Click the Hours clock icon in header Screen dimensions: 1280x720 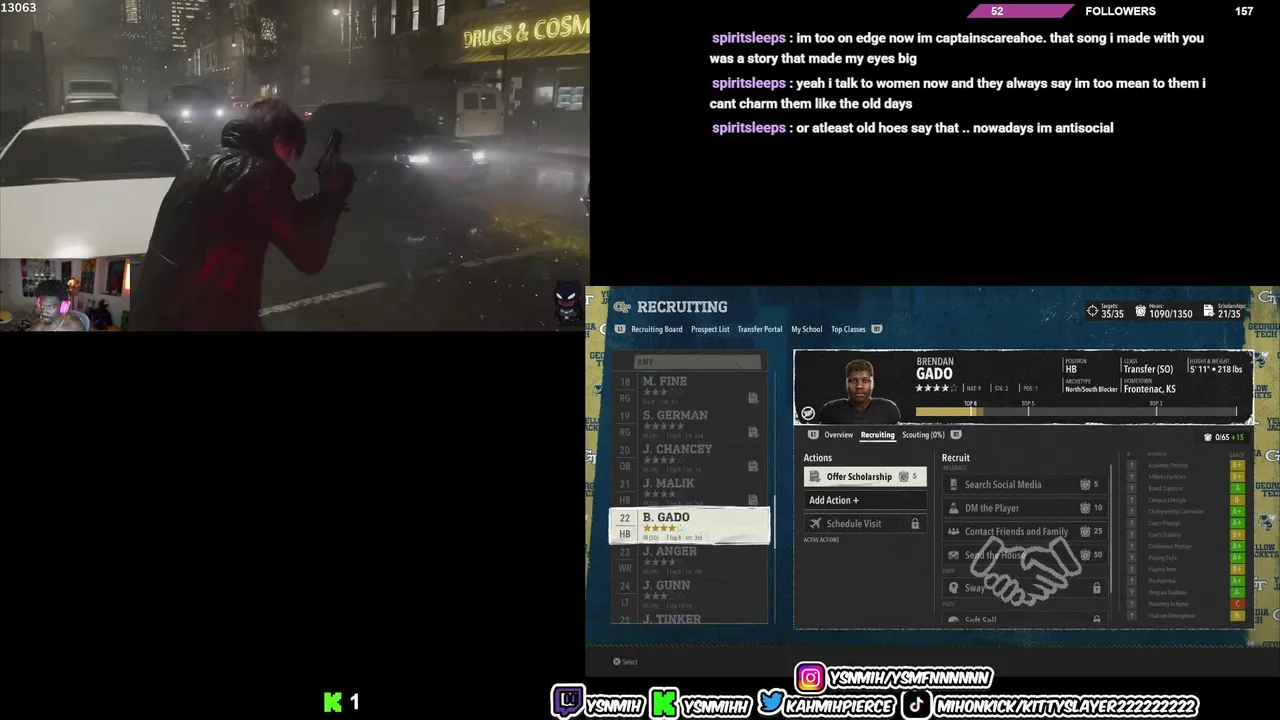pyautogui.click(x=1141, y=311)
